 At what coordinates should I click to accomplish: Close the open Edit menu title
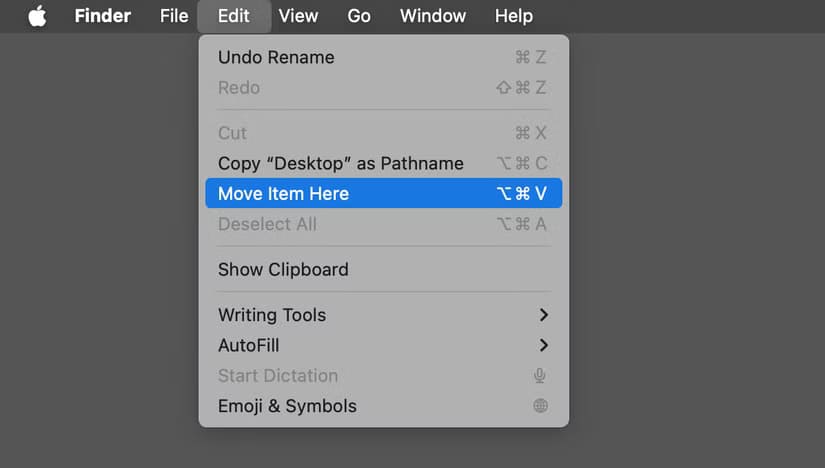[x=234, y=16]
